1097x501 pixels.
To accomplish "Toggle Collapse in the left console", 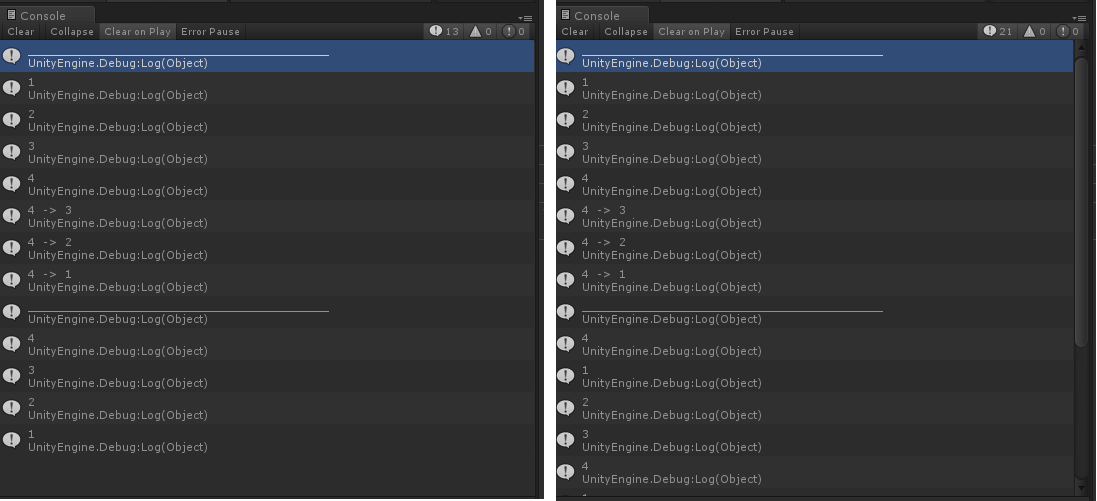I will [x=72, y=32].
